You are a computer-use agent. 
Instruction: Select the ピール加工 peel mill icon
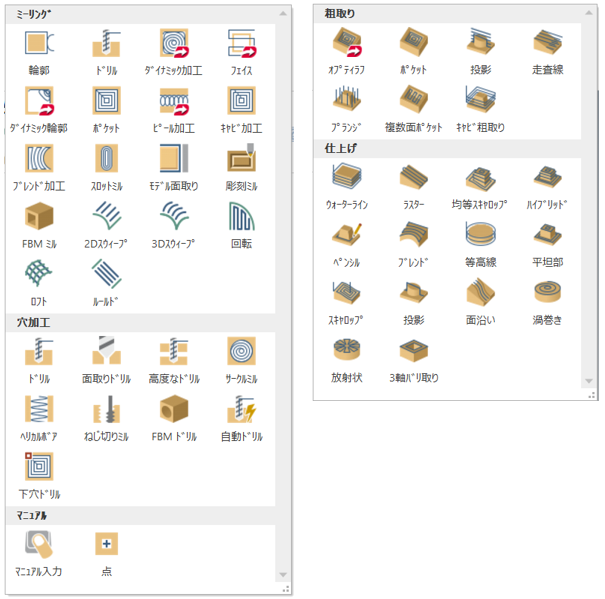click(x=174, y=102)
